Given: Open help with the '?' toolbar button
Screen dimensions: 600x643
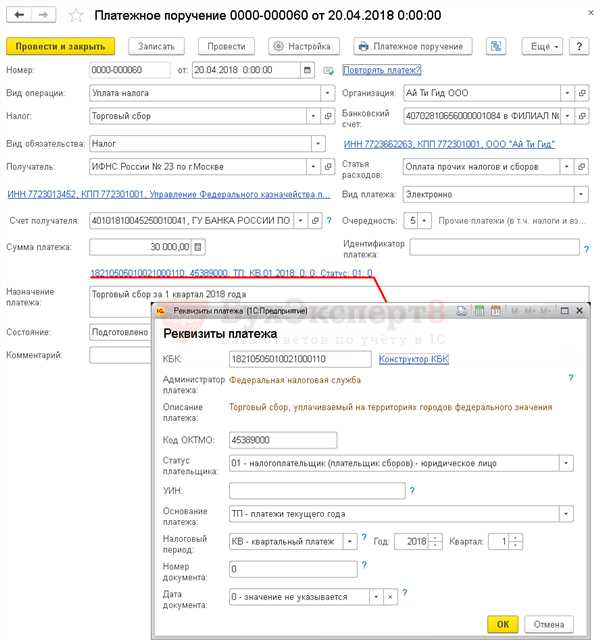Looking at the screenshot, I should [x=579, y=46].
